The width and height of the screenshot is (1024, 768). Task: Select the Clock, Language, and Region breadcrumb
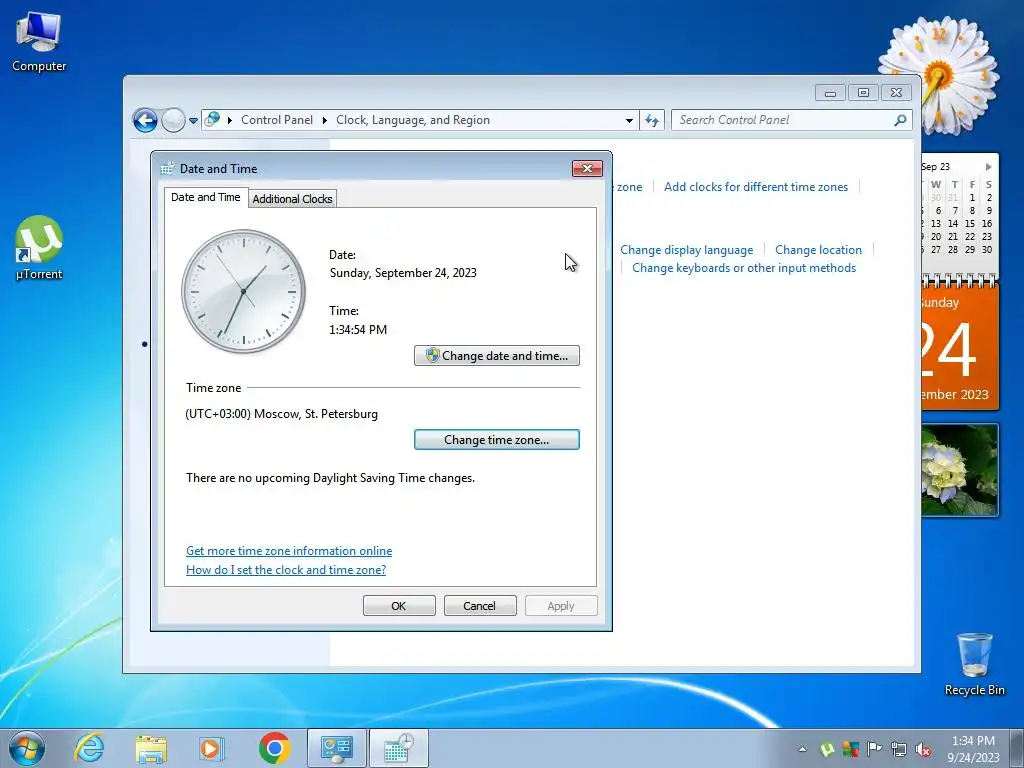tap(413, 120)
